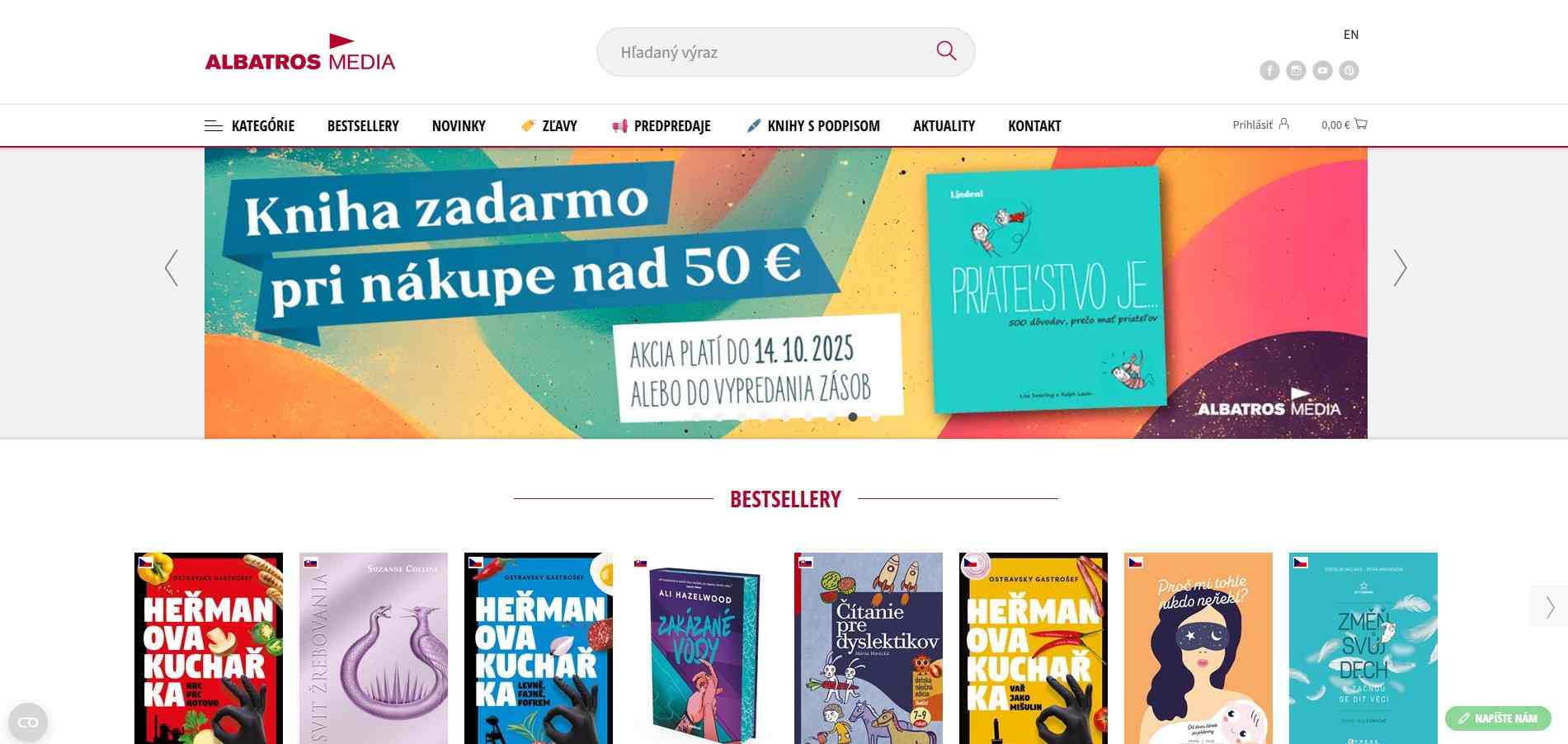Click the cookie settings icon
The image size is (1568, 744).
(28, 723)
